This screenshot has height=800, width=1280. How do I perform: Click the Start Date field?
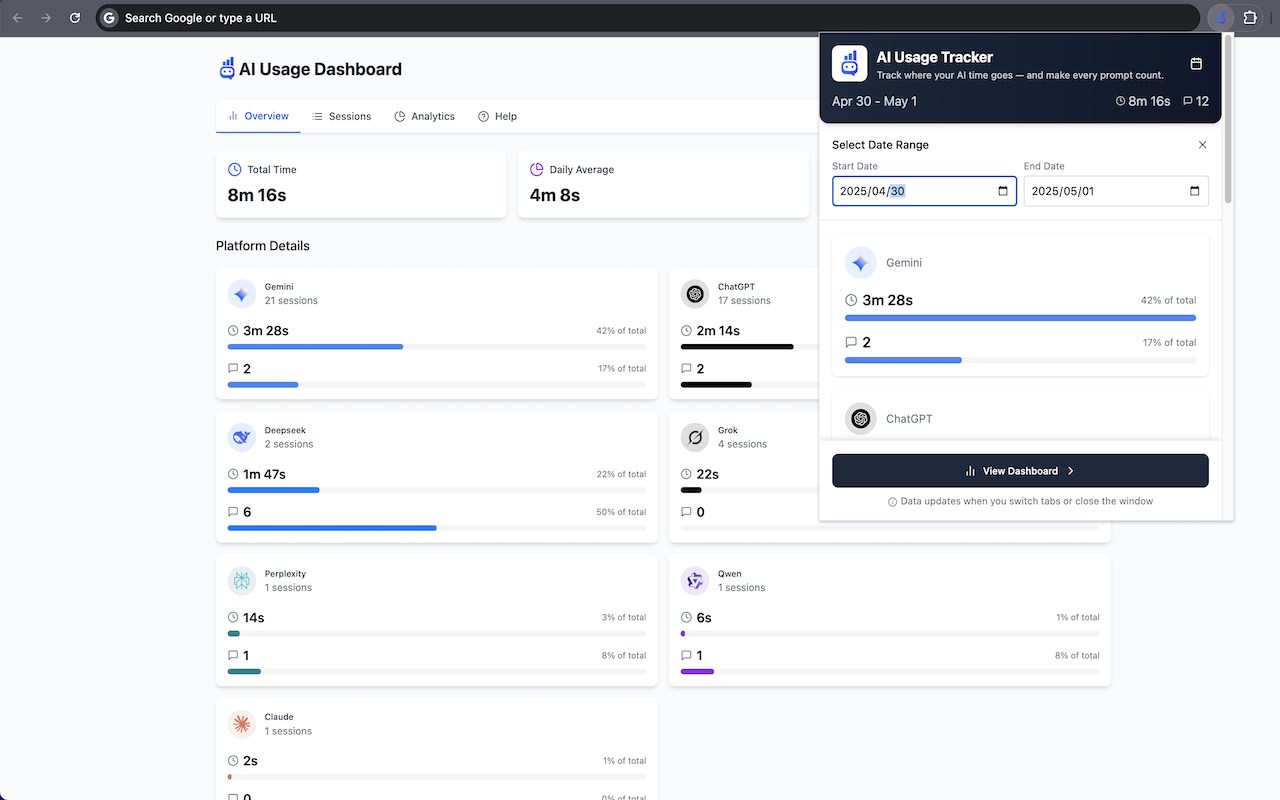coord(924,191)
